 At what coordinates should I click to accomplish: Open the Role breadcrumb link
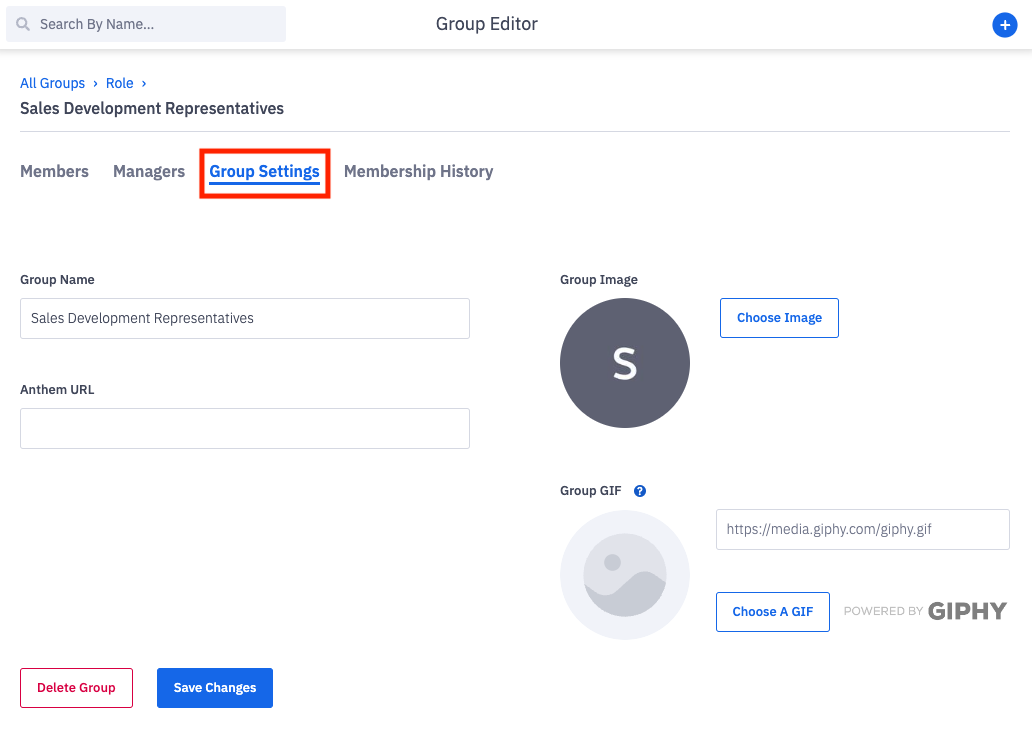pyautogui.click(x=119, y=83)
